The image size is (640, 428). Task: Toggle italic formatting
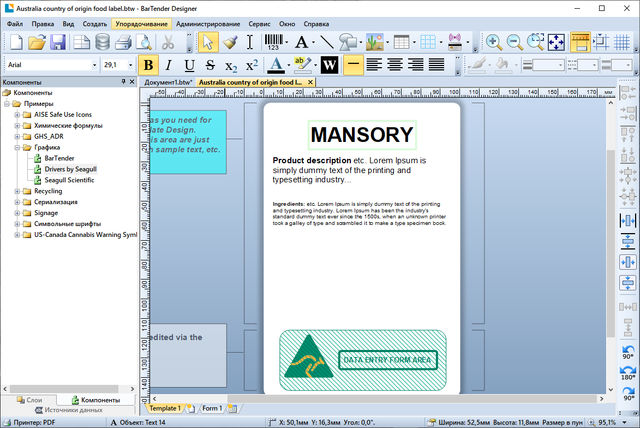(x=168, y=65)
